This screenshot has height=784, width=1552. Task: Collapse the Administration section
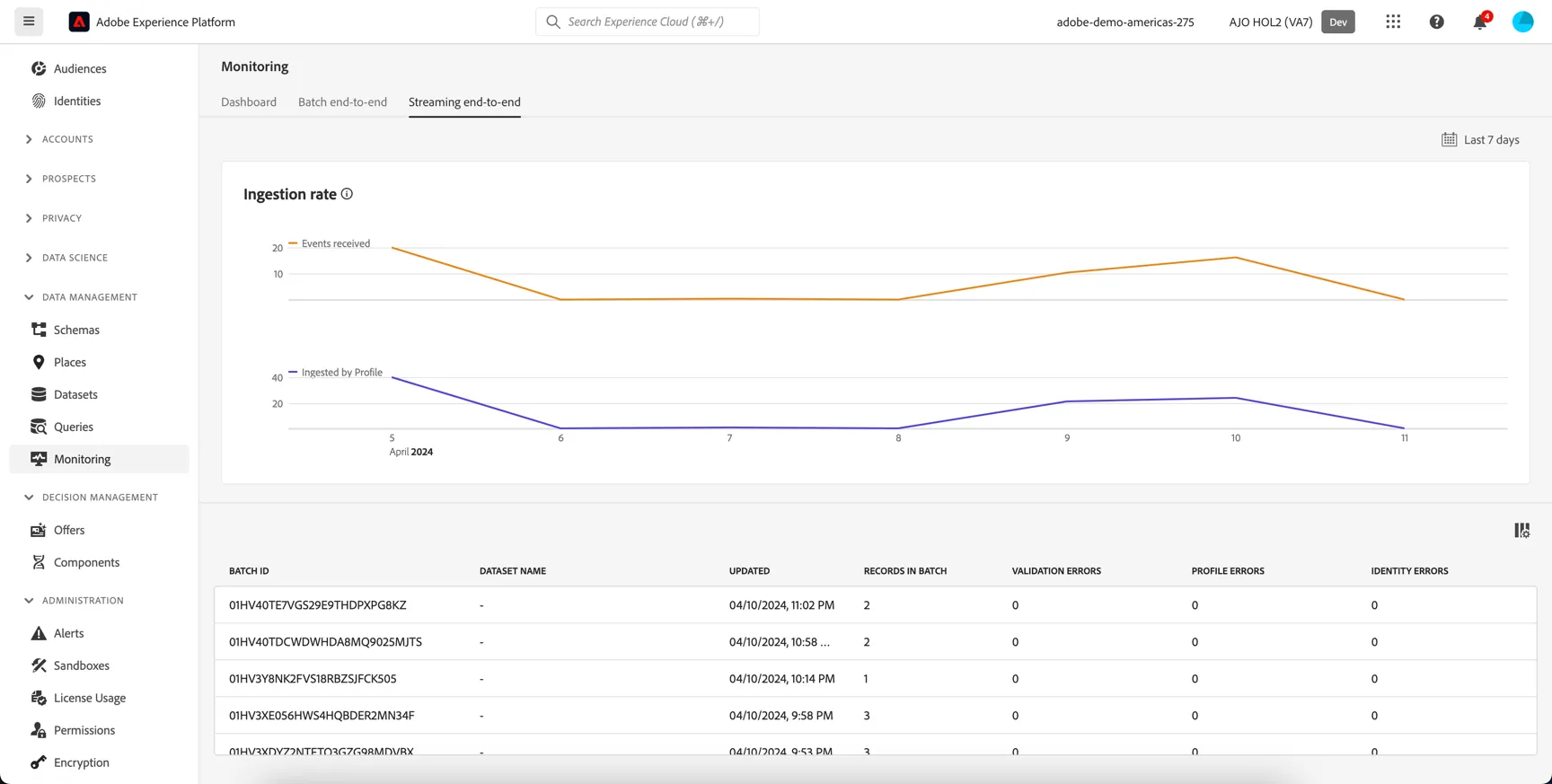29,601
